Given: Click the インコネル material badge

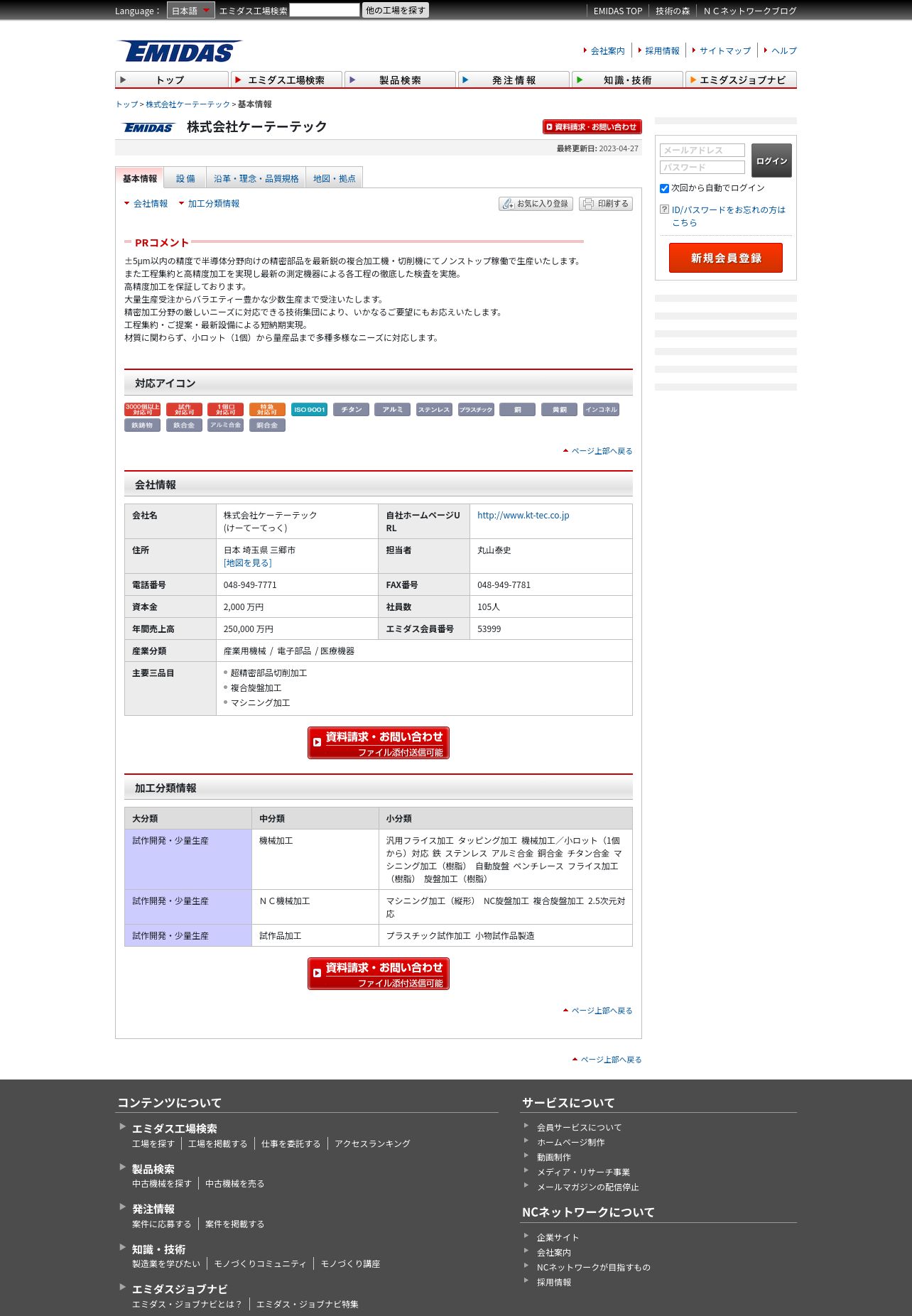Looking at the screenshot, I should (x=601, y=410).
